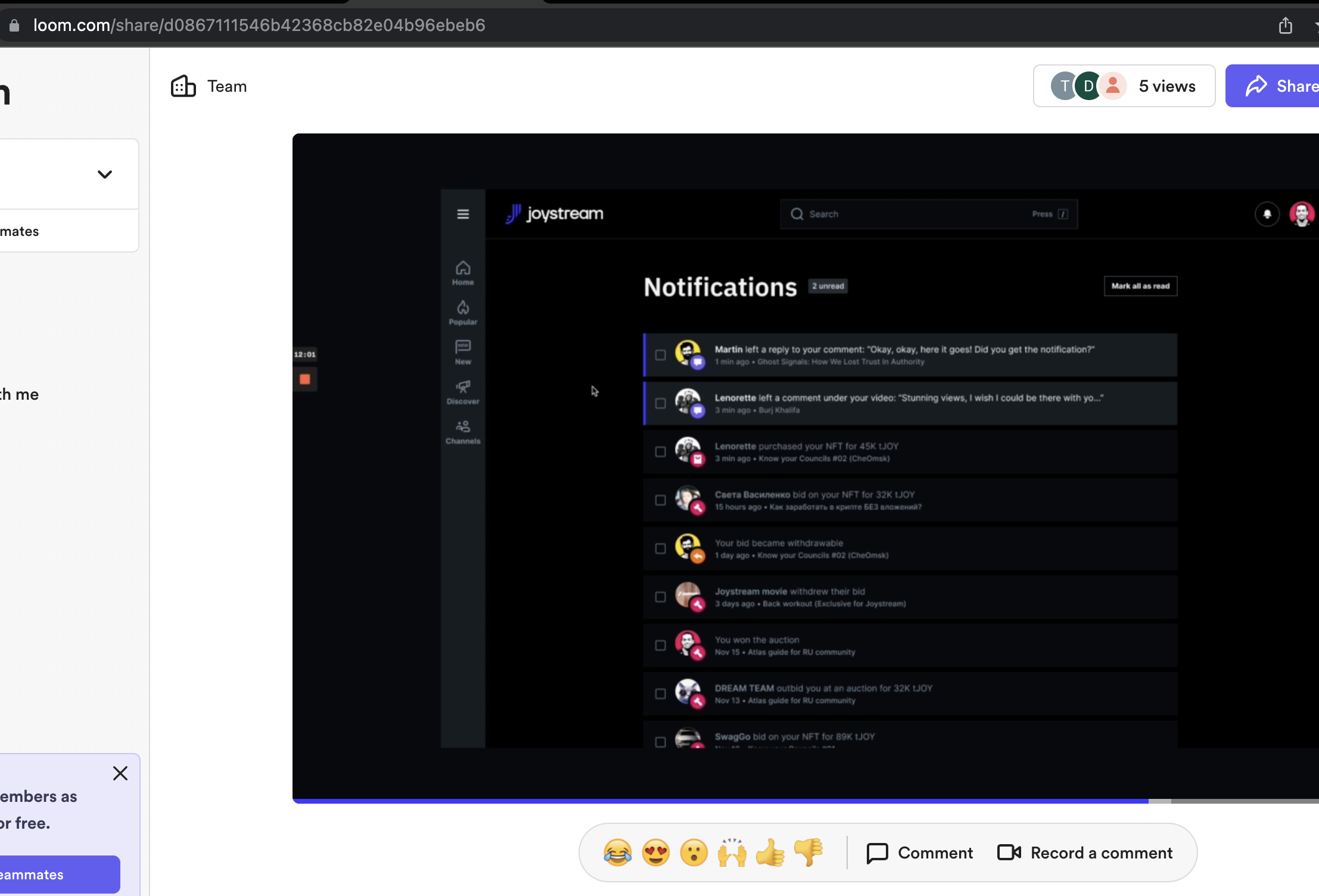
Task: Expand the collapsed chevron in the left panel
Action: [104, 174]
